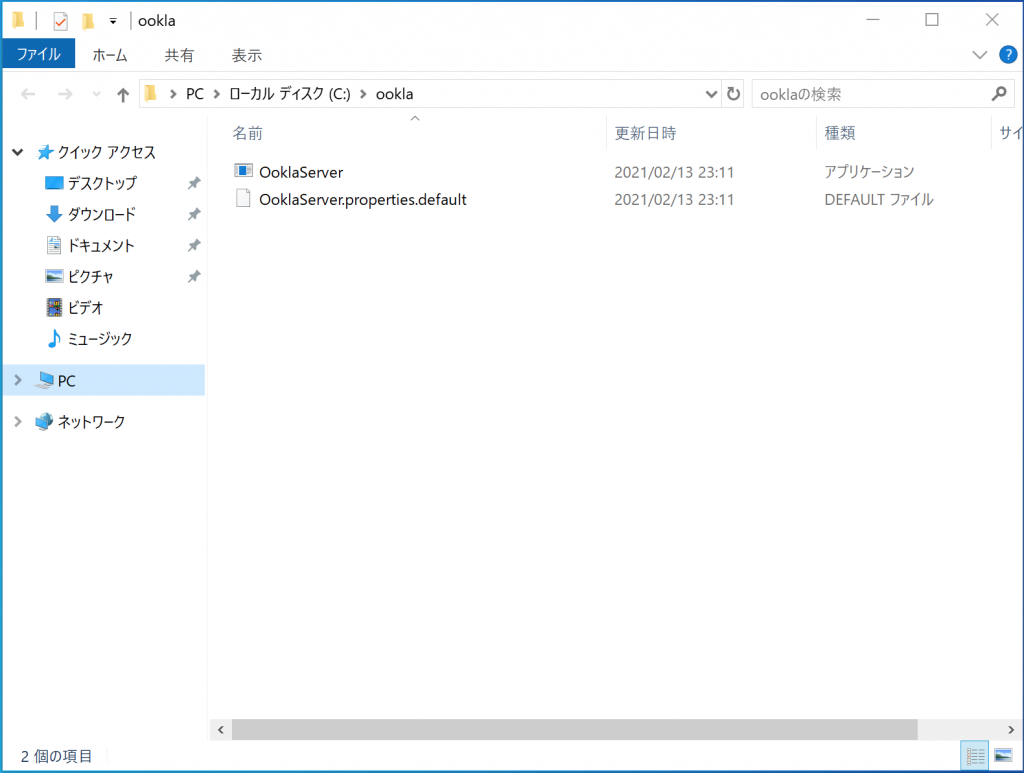Screen dimensions: 1024x773
Task: Sort by the 名前 column header
Action: pos(248,133)
